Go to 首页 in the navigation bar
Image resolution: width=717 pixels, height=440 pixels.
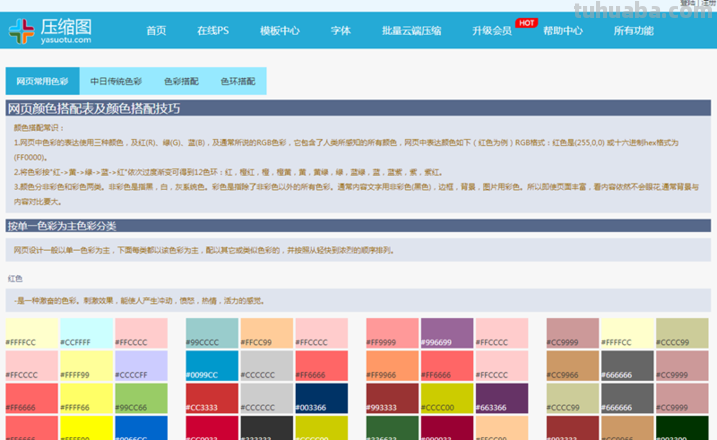pyautogui.click(x=156, y=31)
